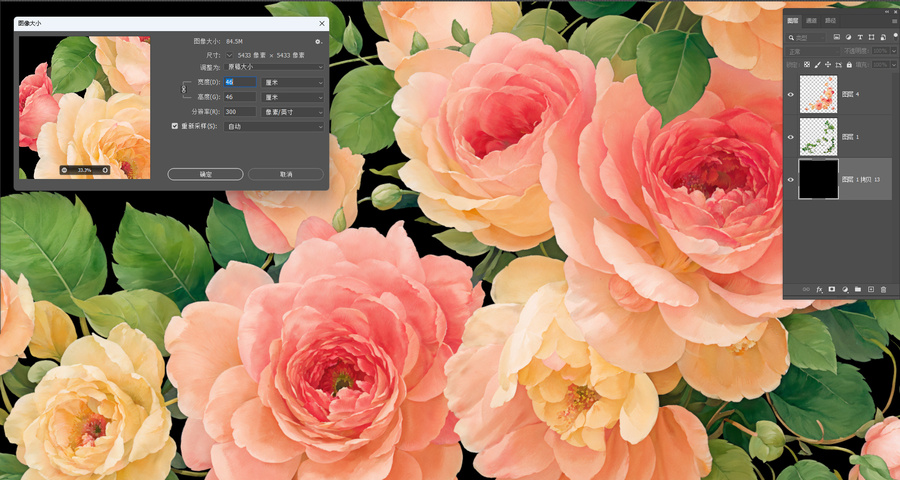Screen dimensions: 900x480
Task: Open the opacity slider dropdown arrow
Action: [894, 51]
